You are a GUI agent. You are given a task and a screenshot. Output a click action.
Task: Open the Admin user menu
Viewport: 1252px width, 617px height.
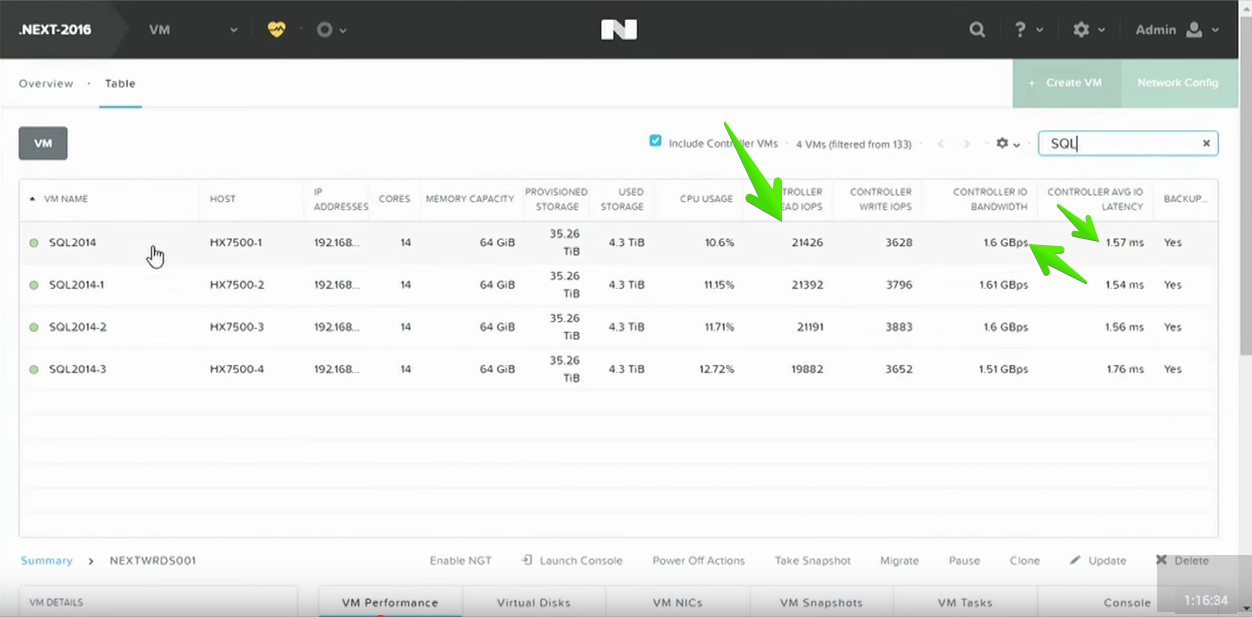pos(1177,30)
